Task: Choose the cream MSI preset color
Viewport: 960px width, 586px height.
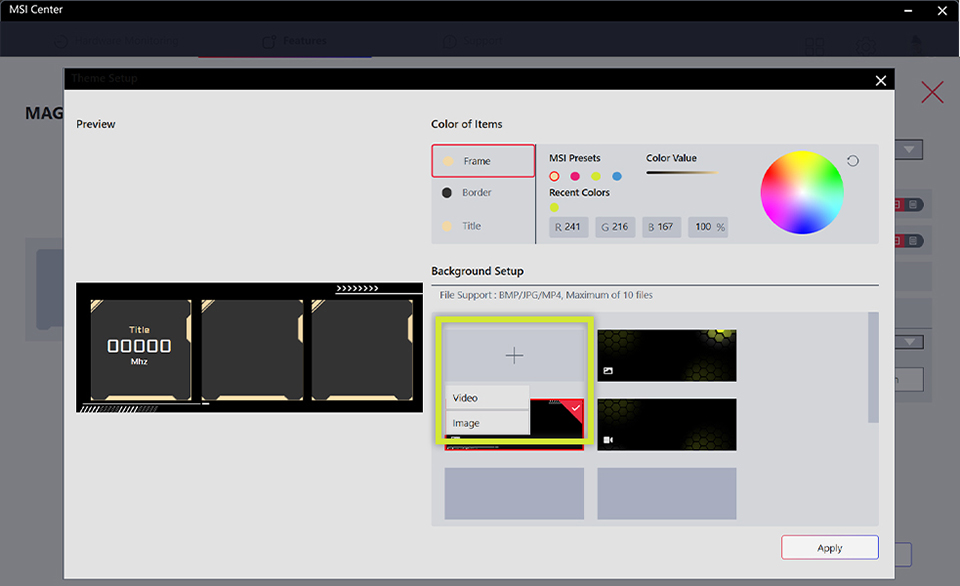Action: pyautogui.click(x=554, y=176)
